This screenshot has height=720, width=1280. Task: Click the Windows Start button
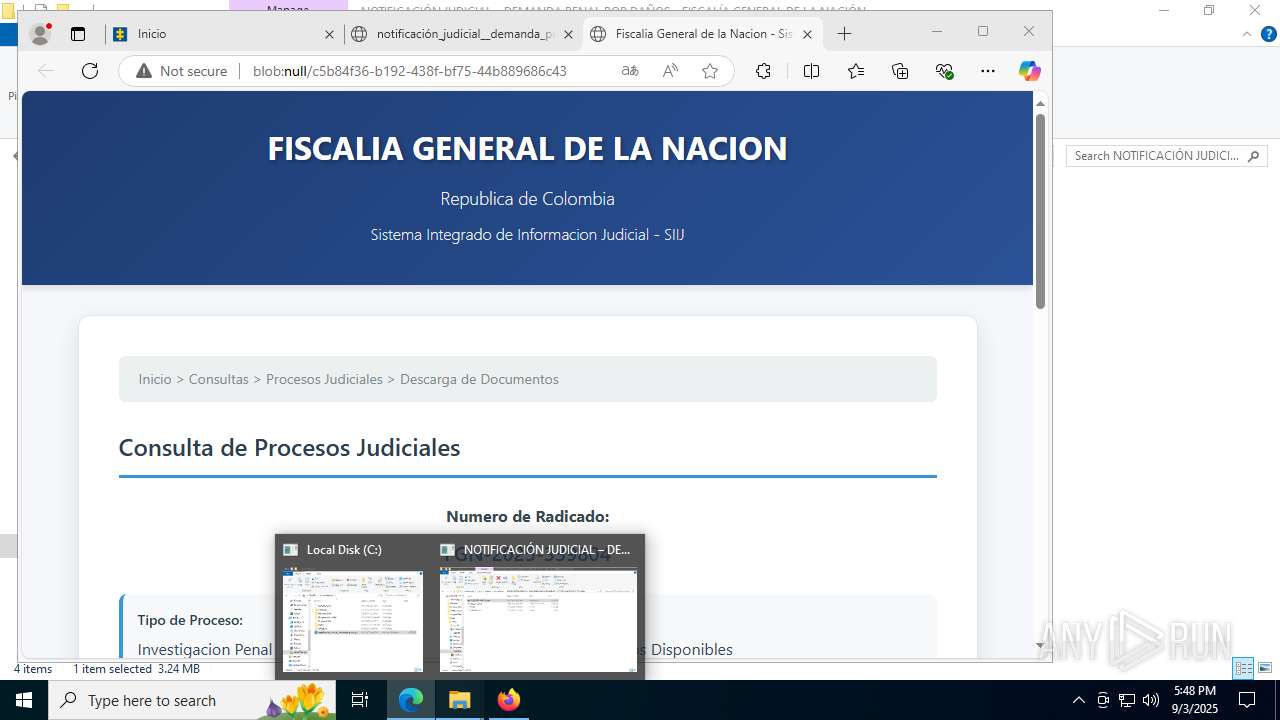(x=24, y=700)
